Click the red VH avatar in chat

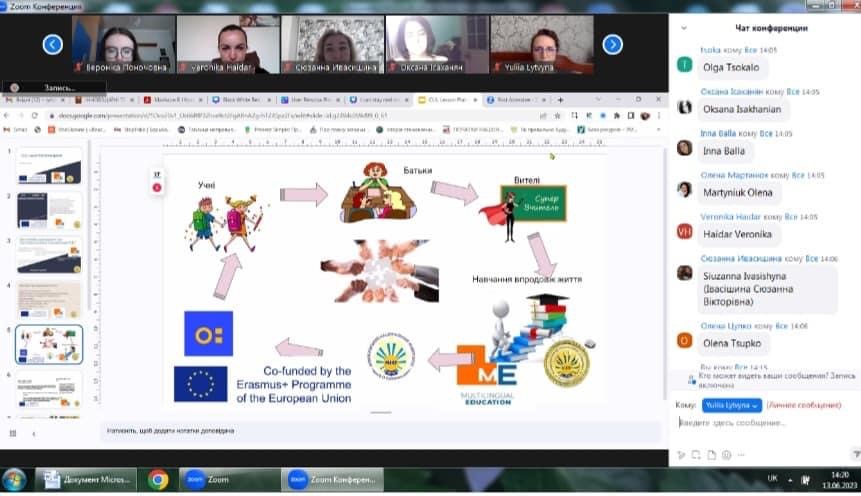pos(684,232)
